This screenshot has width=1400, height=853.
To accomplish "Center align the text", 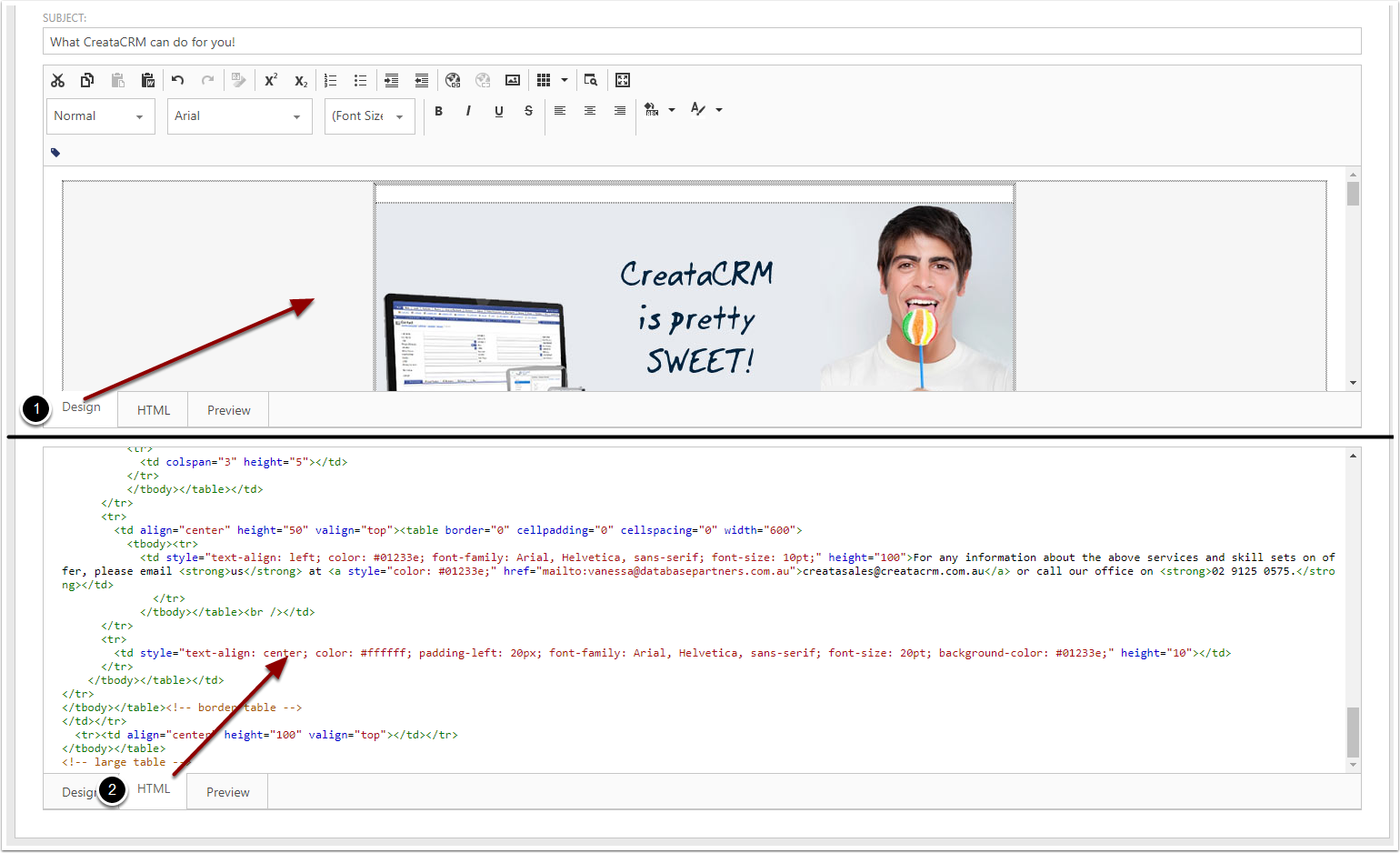I will point(590,111).
